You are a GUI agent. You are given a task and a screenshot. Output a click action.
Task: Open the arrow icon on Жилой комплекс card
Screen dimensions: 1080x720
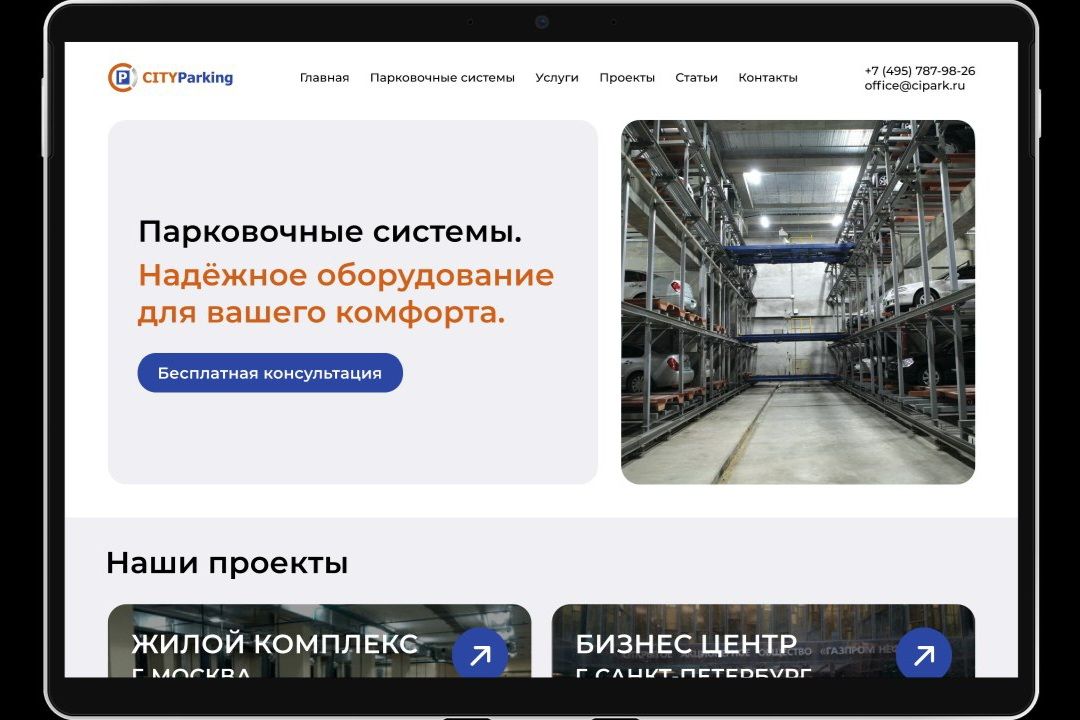pyautogui.click(x=480, y=655)
